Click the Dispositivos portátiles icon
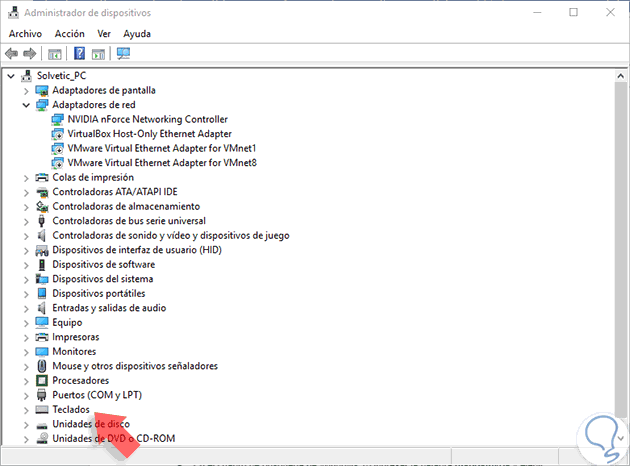630x466 pixels. (x=42, y=293)
